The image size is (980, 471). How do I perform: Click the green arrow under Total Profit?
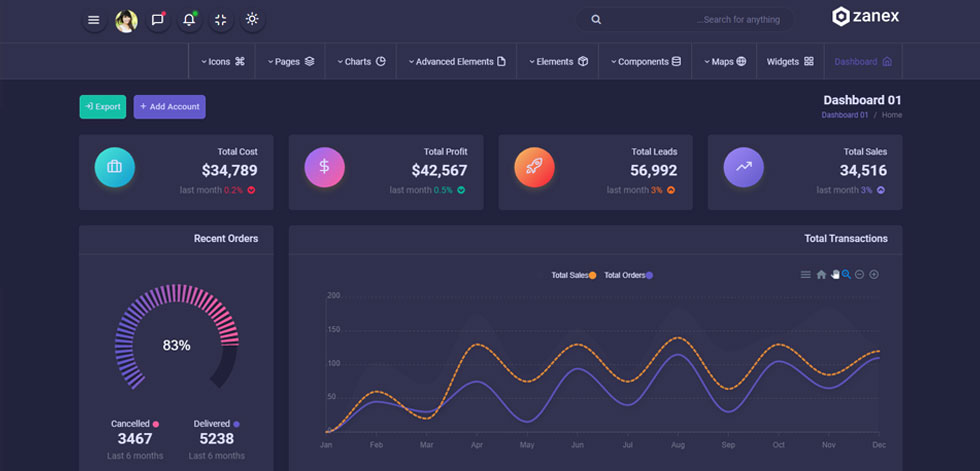coord(461,190)
